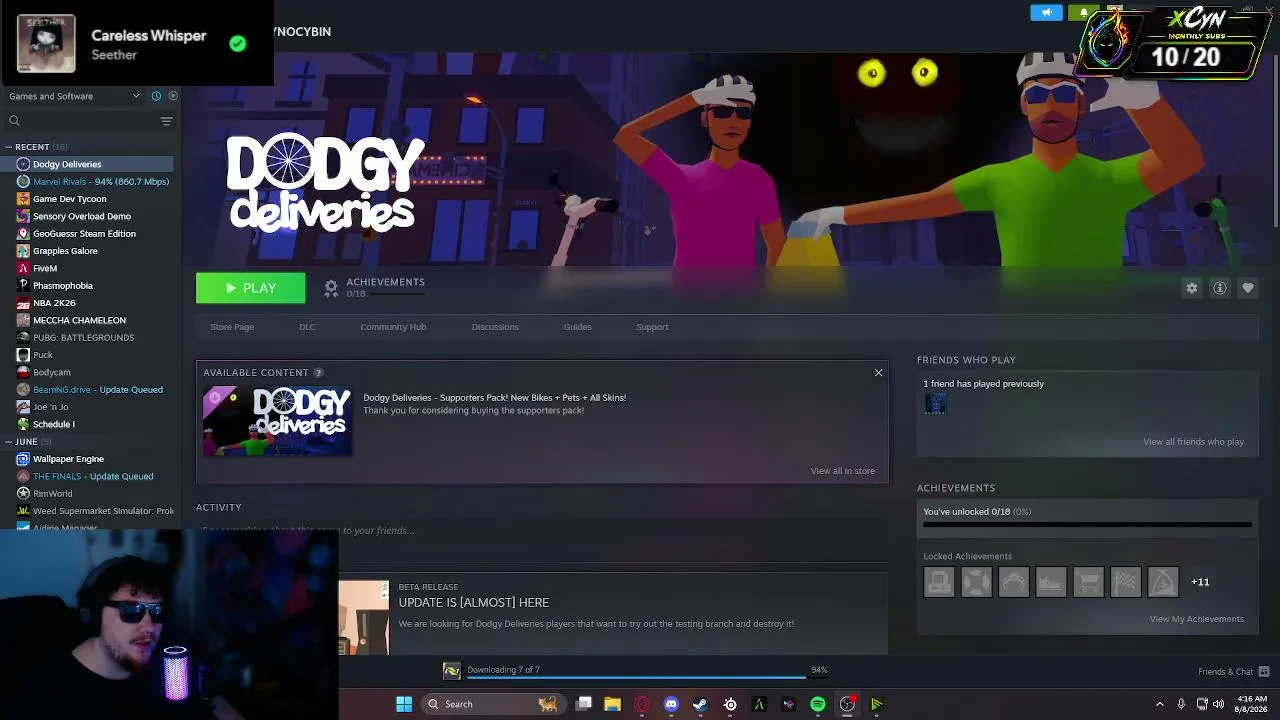Click the library search magnifier icon

pyautogui.click(x=14, y=121)
